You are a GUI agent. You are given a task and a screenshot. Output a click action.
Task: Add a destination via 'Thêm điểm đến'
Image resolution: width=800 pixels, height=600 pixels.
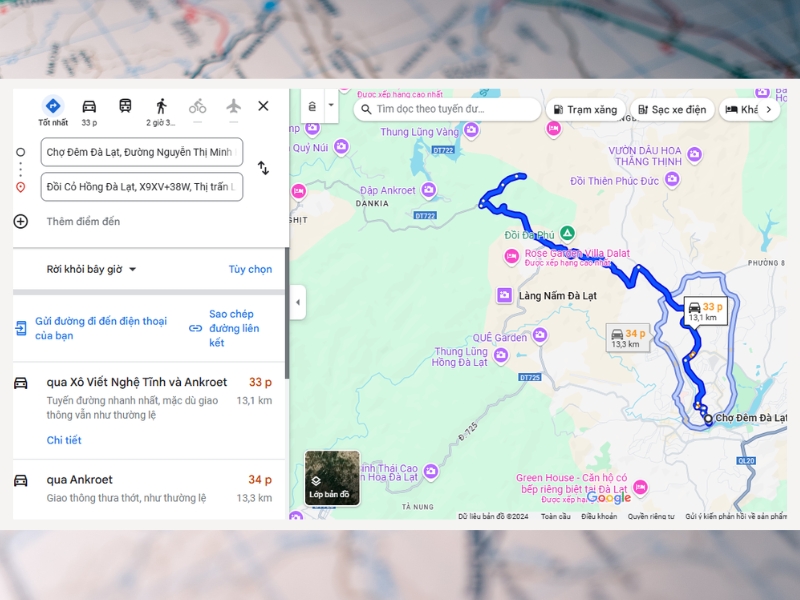(83, 221)
